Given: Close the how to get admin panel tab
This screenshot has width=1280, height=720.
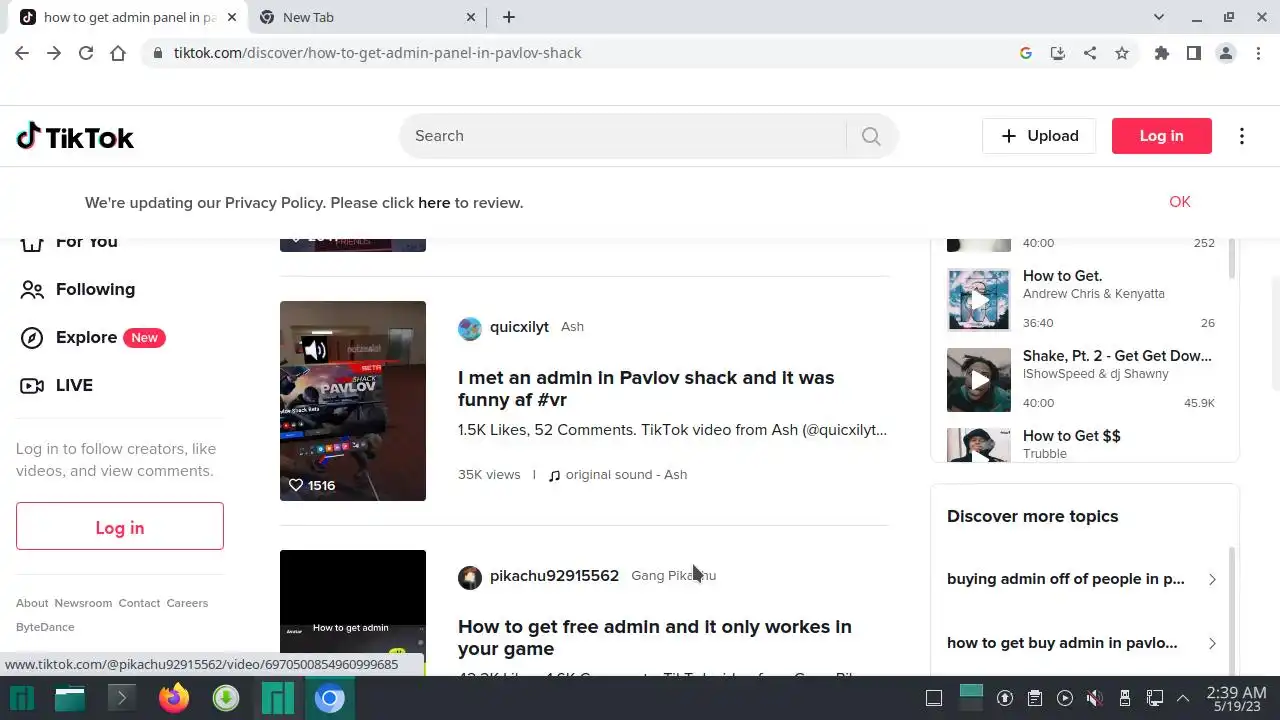Looking at the screenshot, I should point(232,17).
